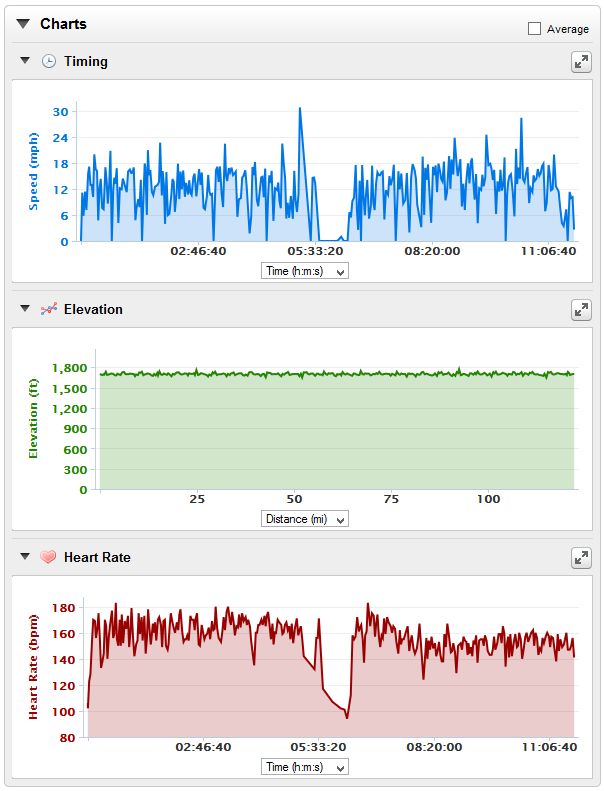Collapse the Charts panel

pyautogui.click(x=23, y=24)
